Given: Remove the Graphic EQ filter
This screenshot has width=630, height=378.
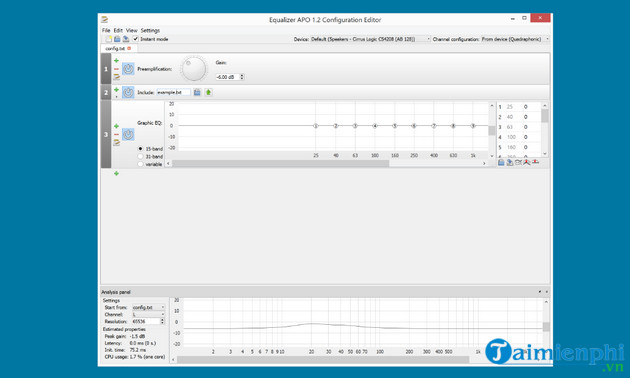Looking at the screenshot, I should (x=116, y=134).
